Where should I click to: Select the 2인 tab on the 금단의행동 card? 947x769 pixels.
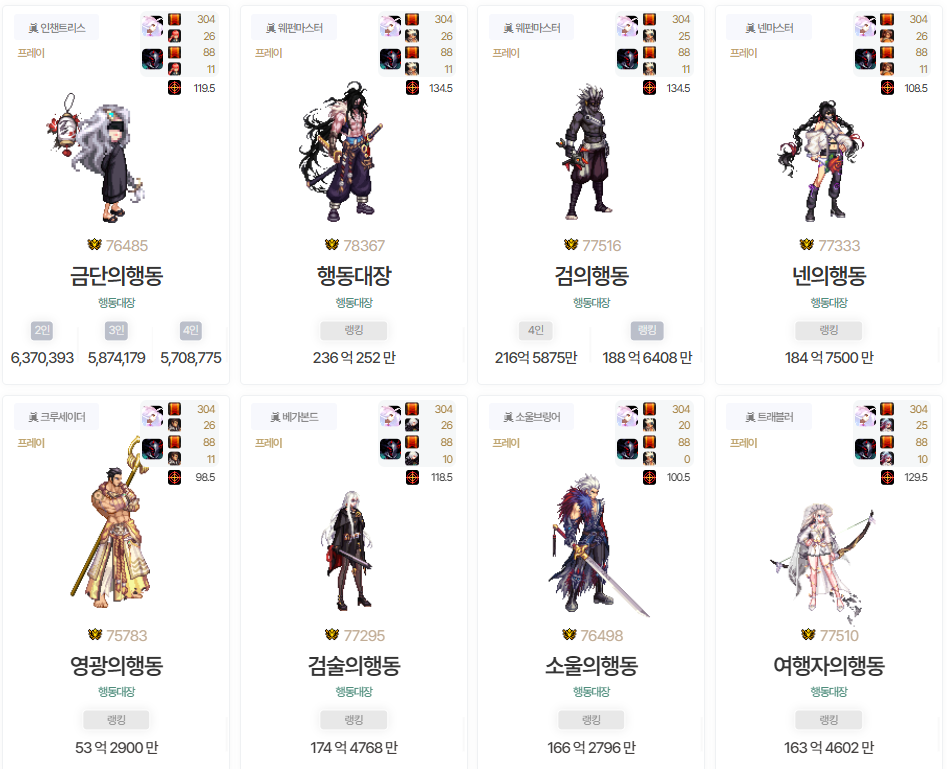[x=42, y=330]
